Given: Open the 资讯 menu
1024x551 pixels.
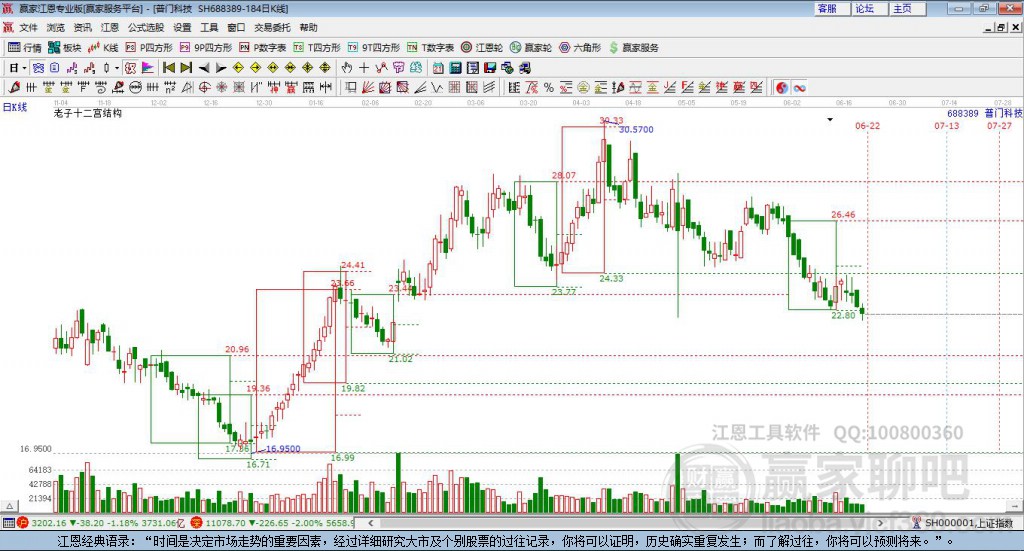Looking at the screenshot, I should [x=82, y=27].
